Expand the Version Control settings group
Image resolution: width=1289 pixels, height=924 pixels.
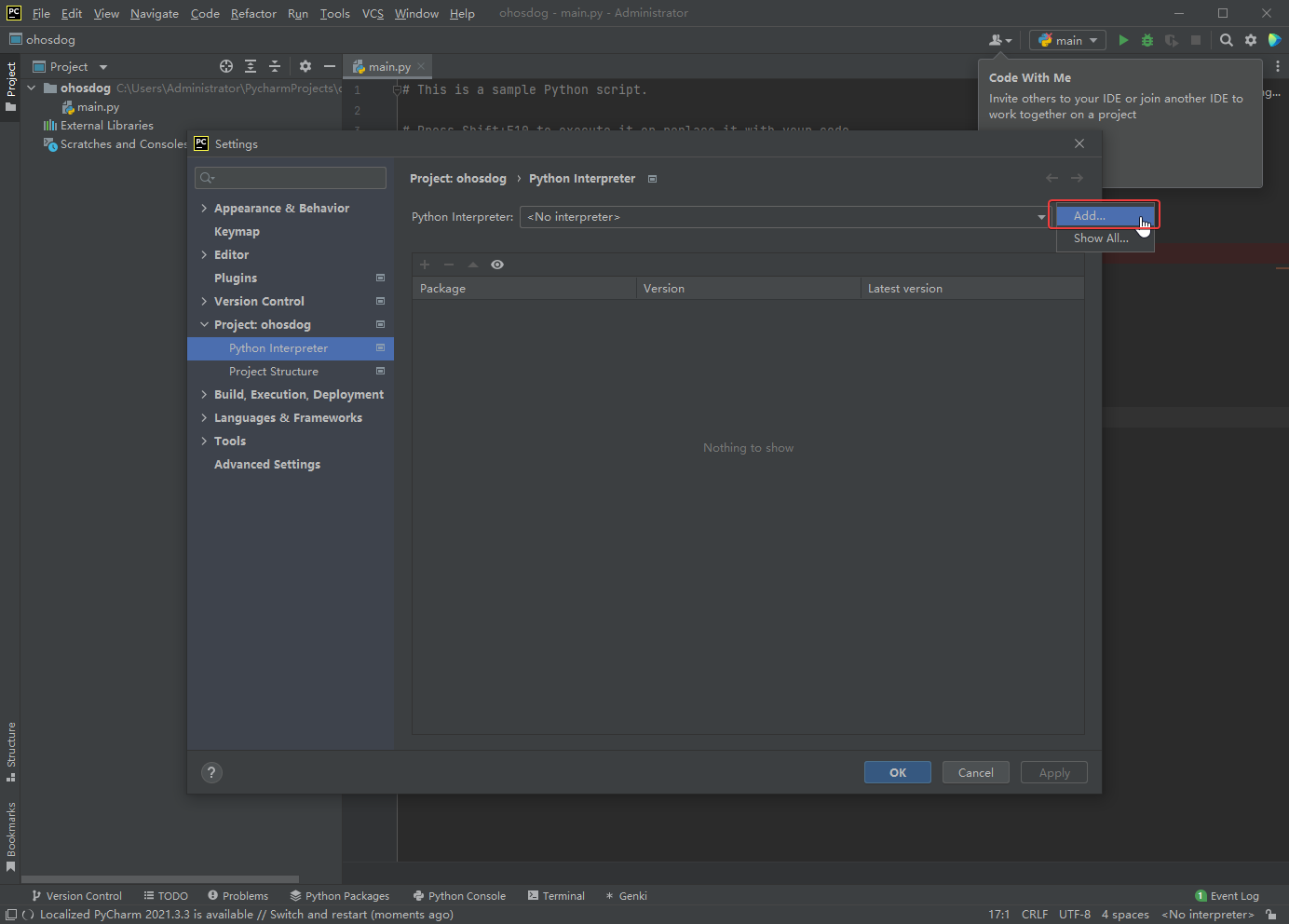[204, 301]
